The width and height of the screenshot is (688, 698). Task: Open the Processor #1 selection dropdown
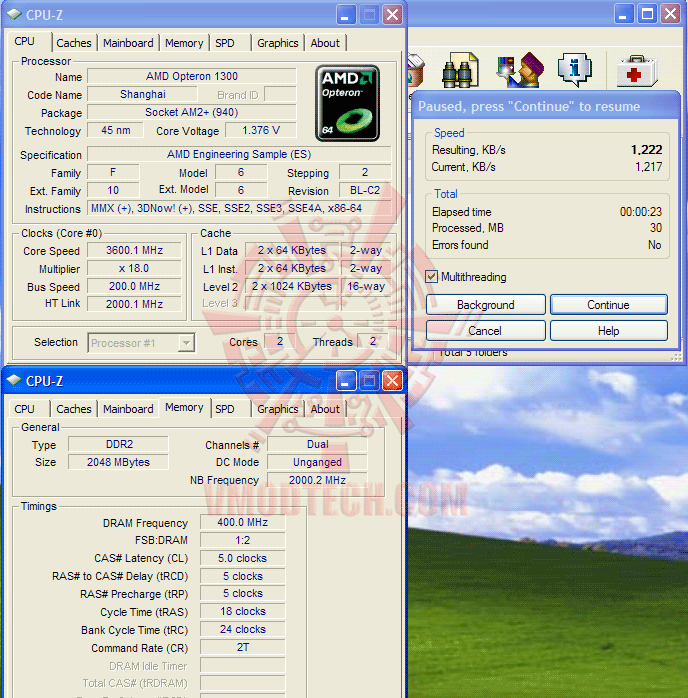click(x=142, y=343)
